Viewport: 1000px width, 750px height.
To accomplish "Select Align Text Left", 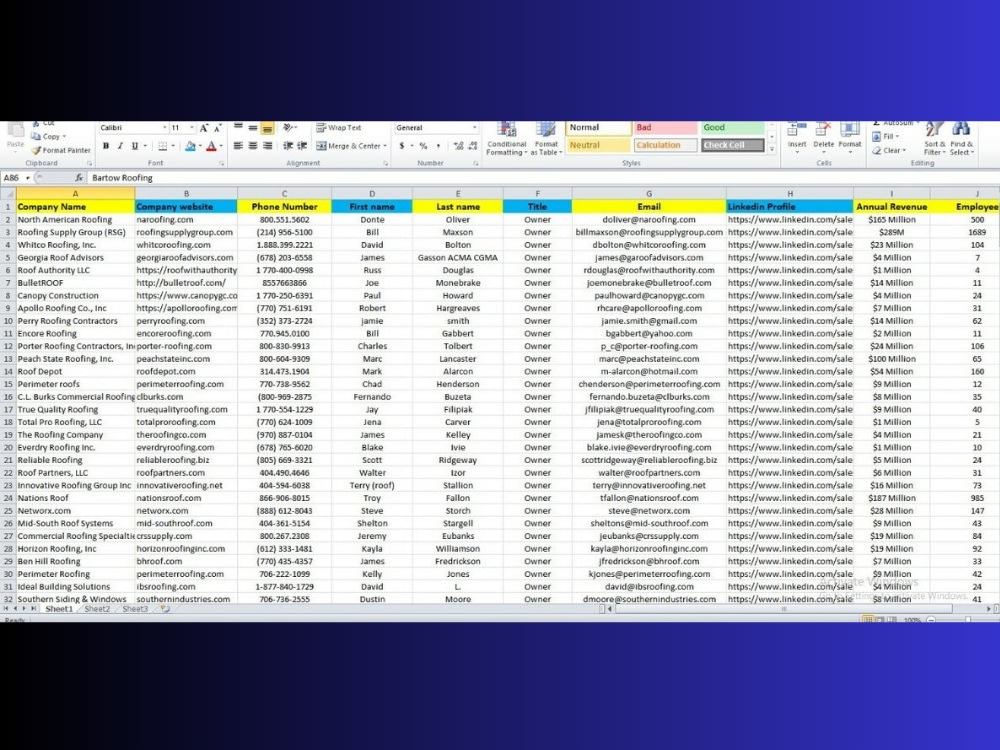I will point(238,146).
